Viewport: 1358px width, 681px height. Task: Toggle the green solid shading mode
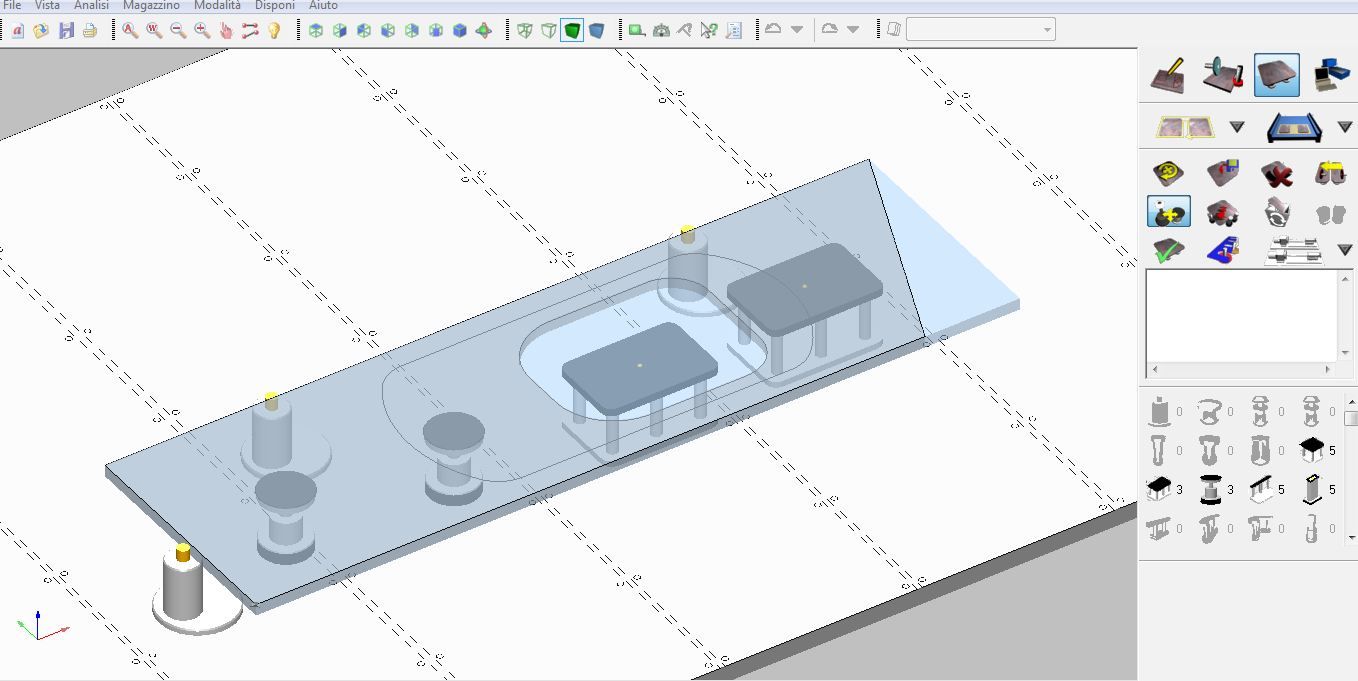(x=572, y=30)
